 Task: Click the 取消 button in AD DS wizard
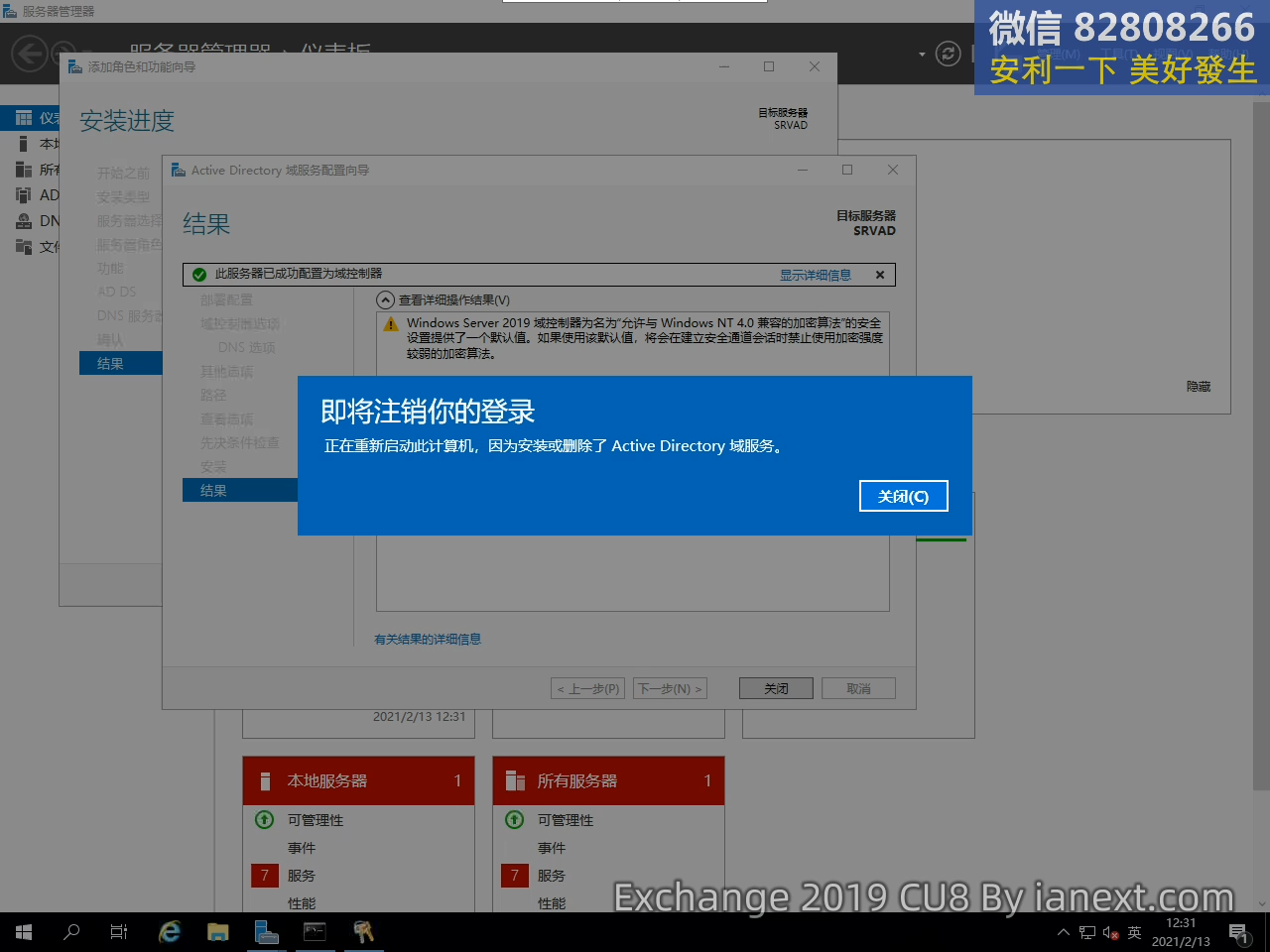858,688
